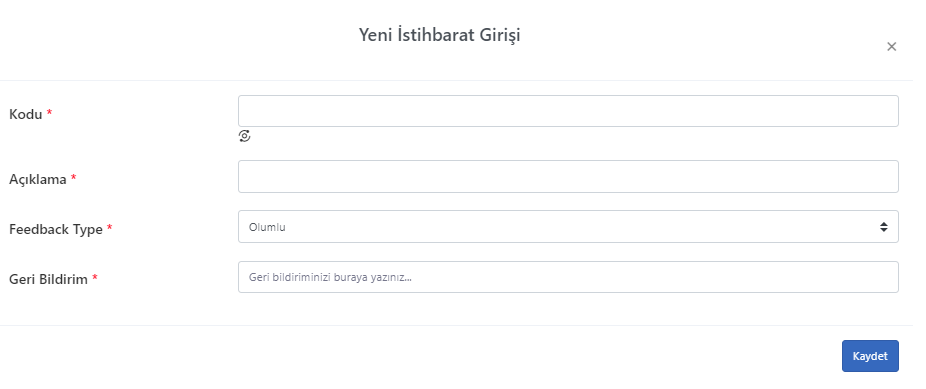Click the placeholder text 'Geri bildiriminizi buraya yazınız...'
The height and width of the screenshot is (389, 926).
pyautogui.click(x=330, y=277)
